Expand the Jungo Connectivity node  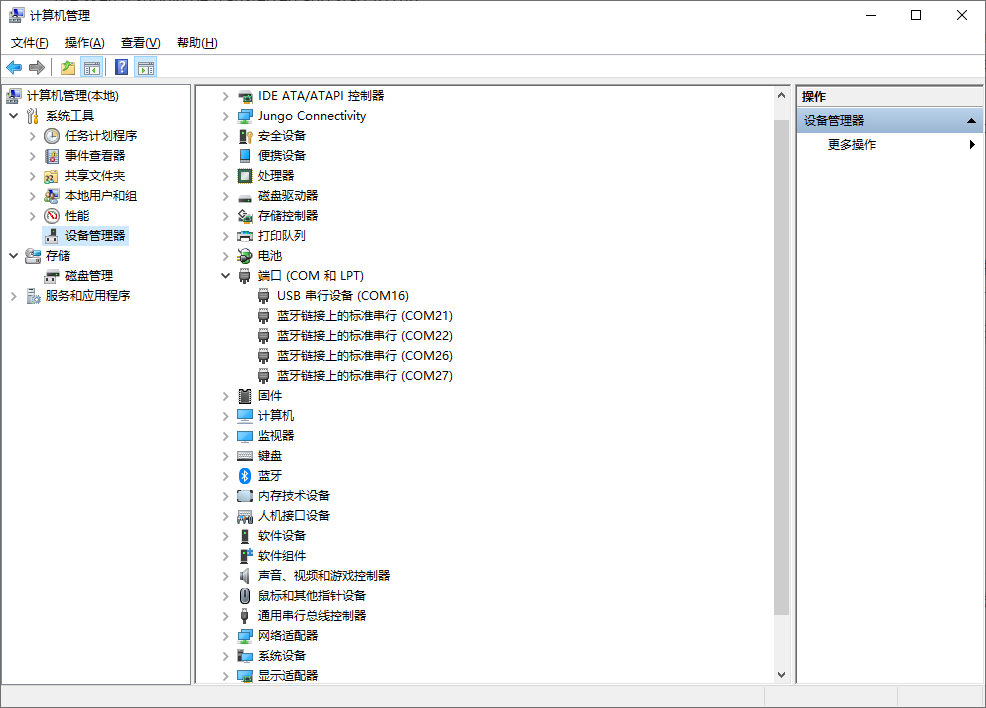click(x=226, y=116)
